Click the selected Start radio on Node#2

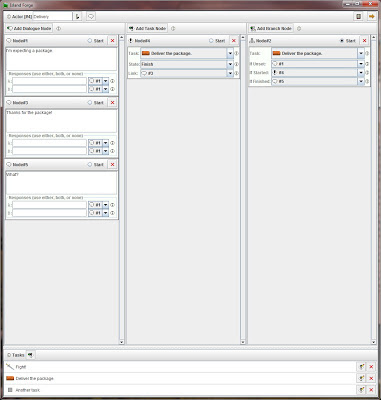[342, 41]
